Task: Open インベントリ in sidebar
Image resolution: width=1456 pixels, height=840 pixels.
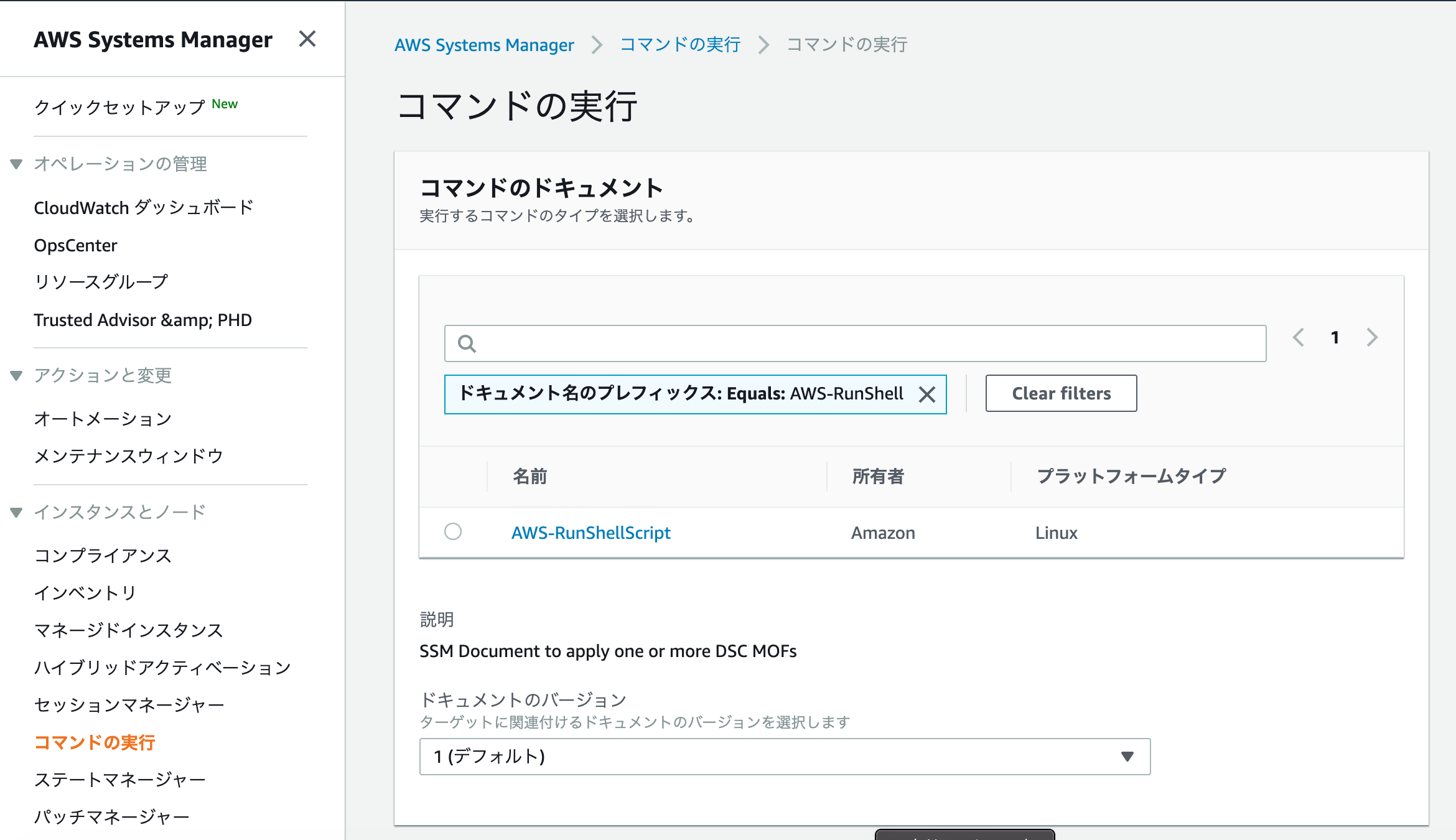Action: click(x=85, y=593)
